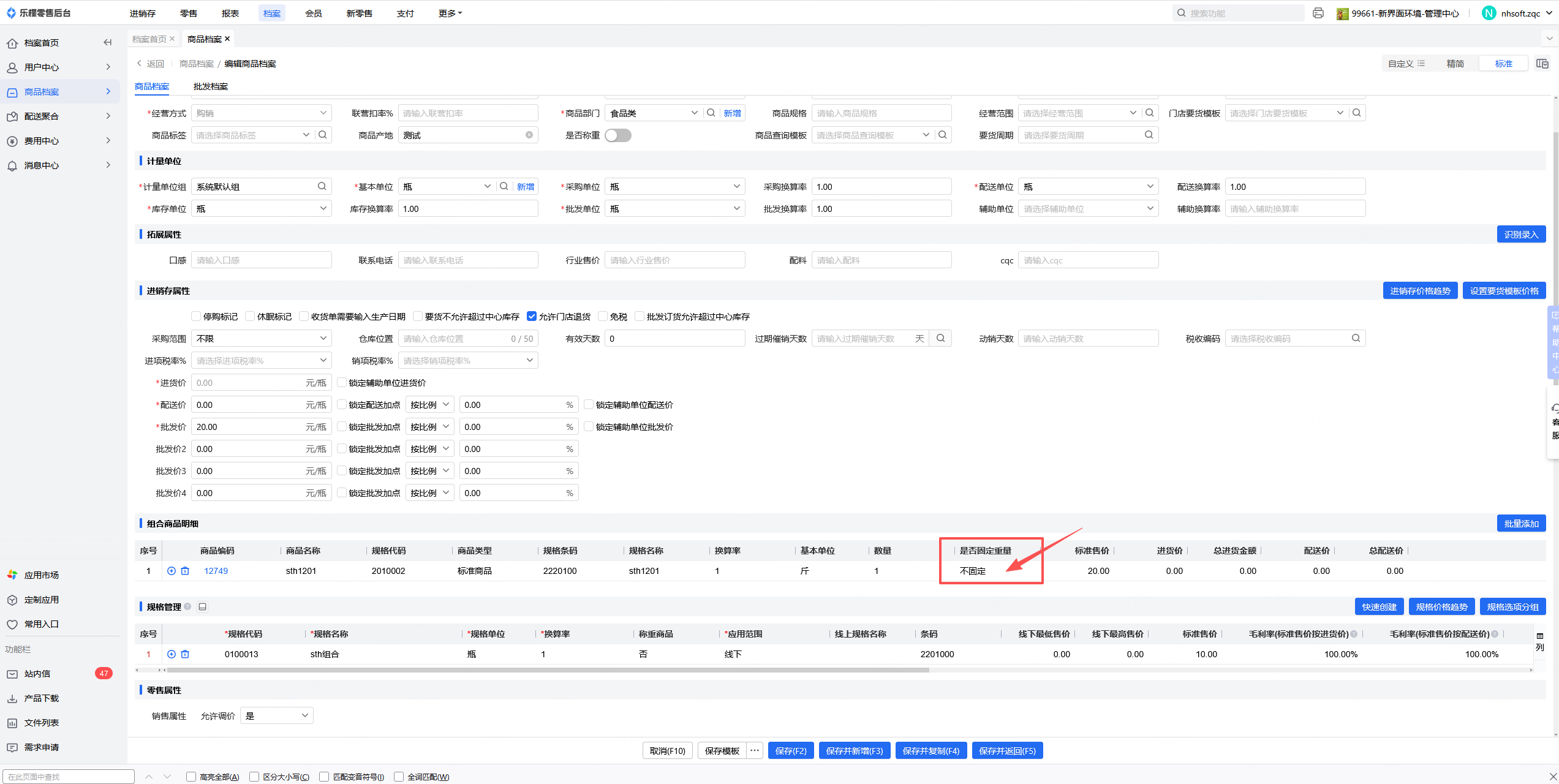1559x784 pixels.
Task: Click the 保存(F2) button
Action: pyautogui.click(x=790, y=750)
